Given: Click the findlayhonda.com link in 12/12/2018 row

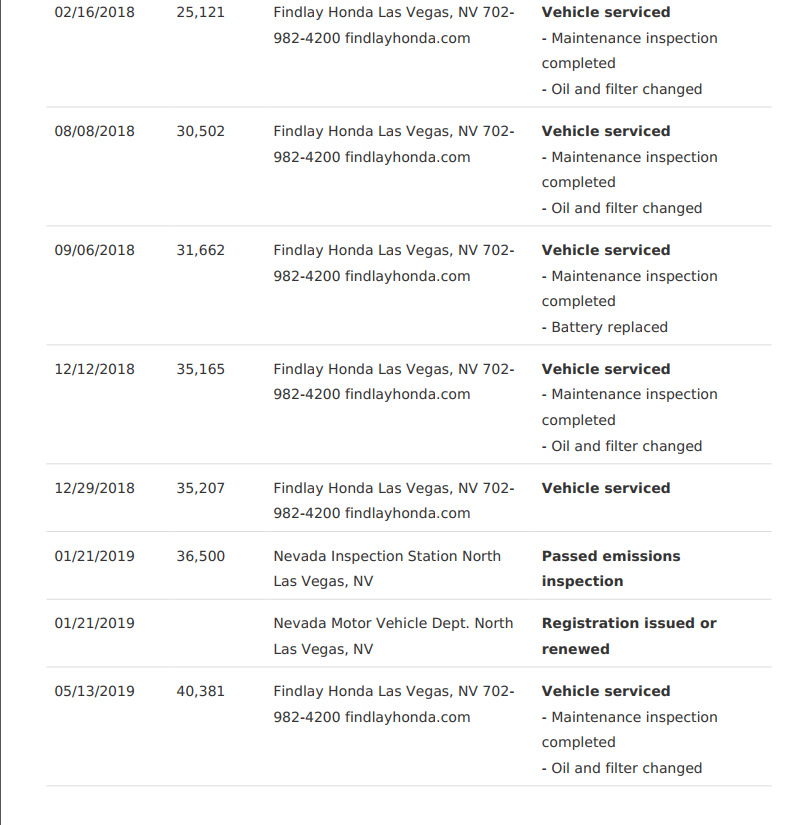Looking at the screenshot, I should (407, 394).
